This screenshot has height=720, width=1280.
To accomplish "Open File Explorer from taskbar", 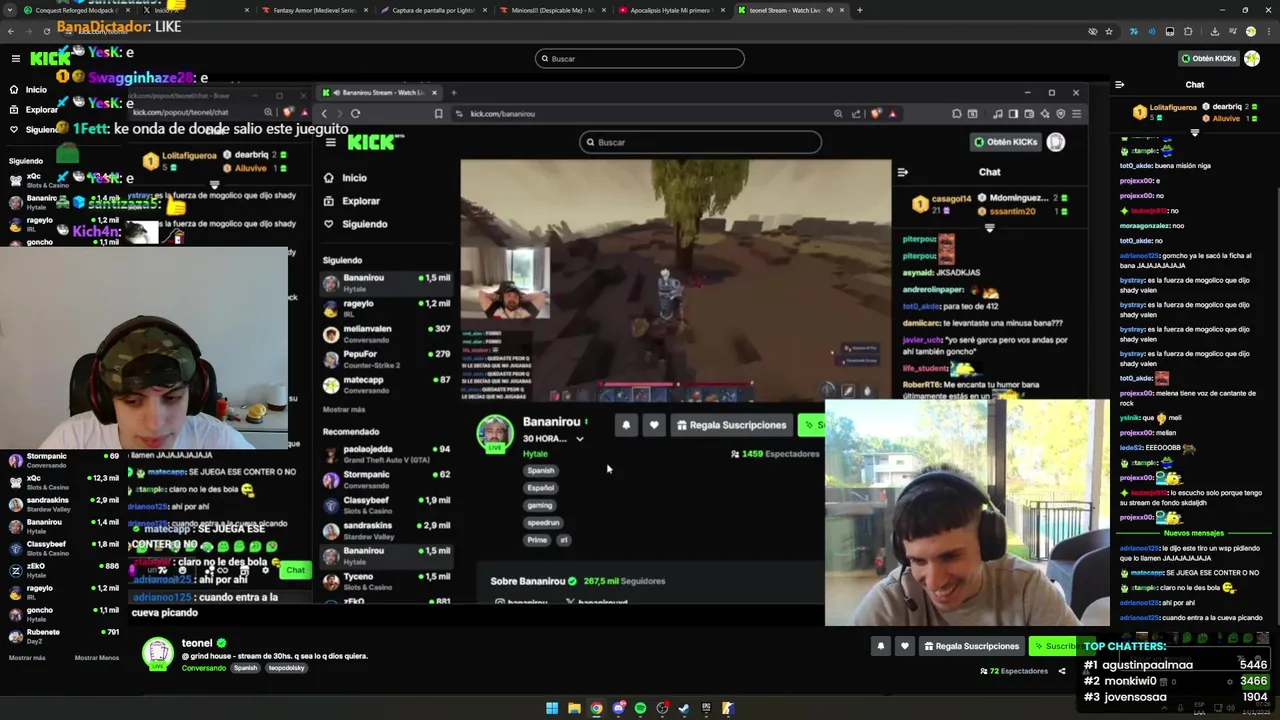I will (x=574, y=708).
